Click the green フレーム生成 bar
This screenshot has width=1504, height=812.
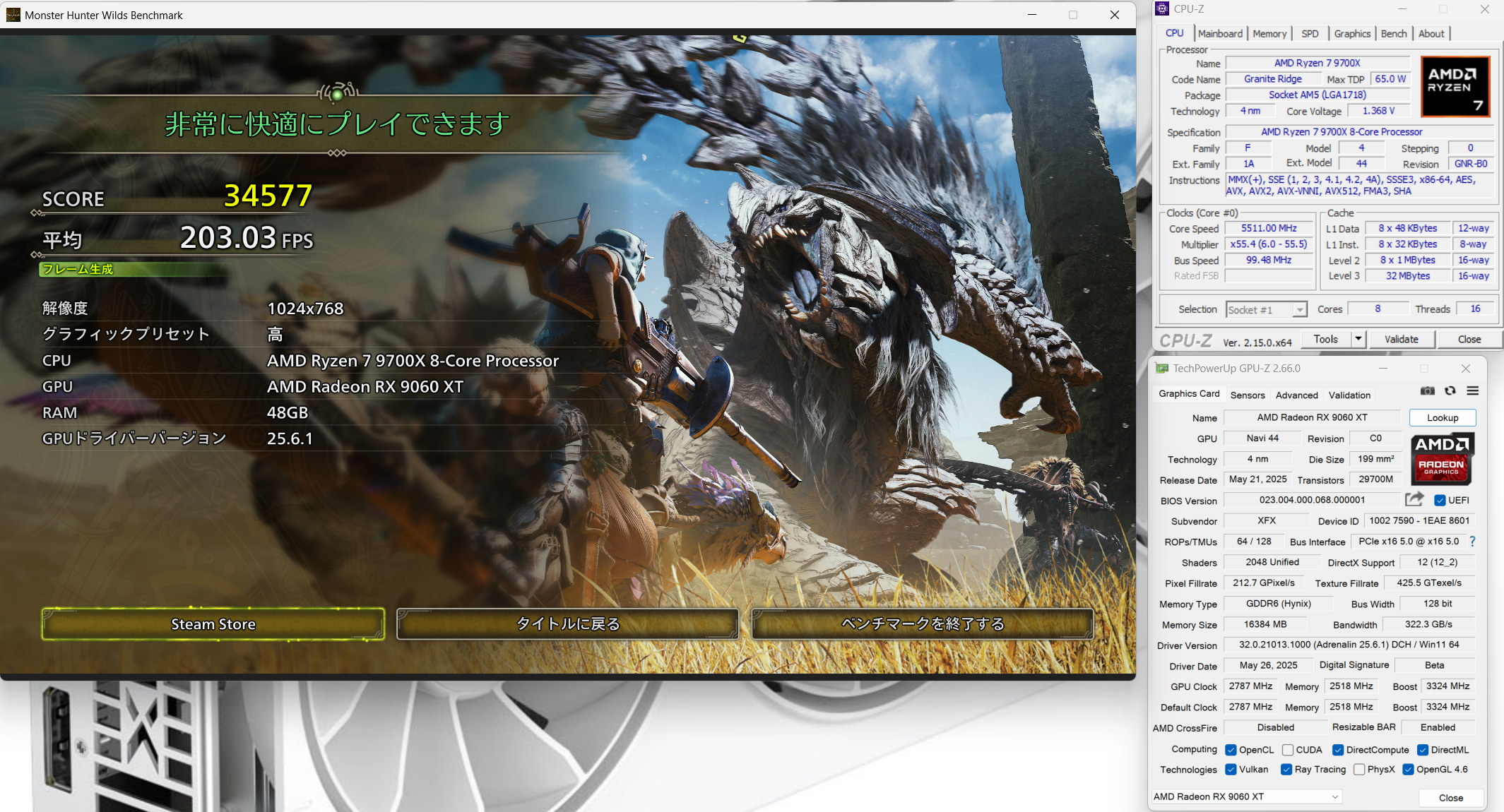click(x=134, y=269)
